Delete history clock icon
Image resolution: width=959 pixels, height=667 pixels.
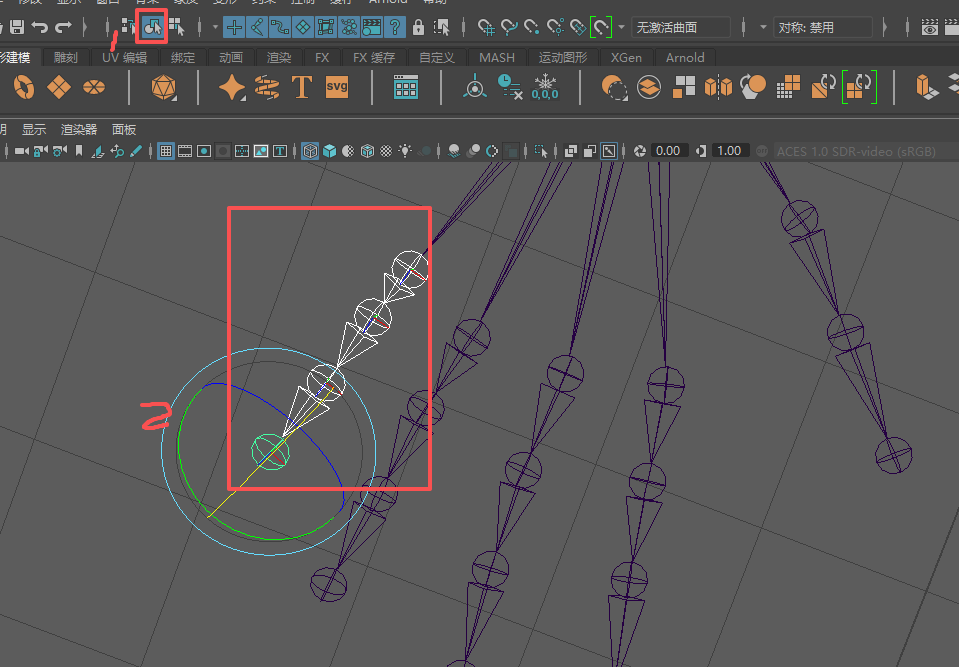(x=509, y=87)
